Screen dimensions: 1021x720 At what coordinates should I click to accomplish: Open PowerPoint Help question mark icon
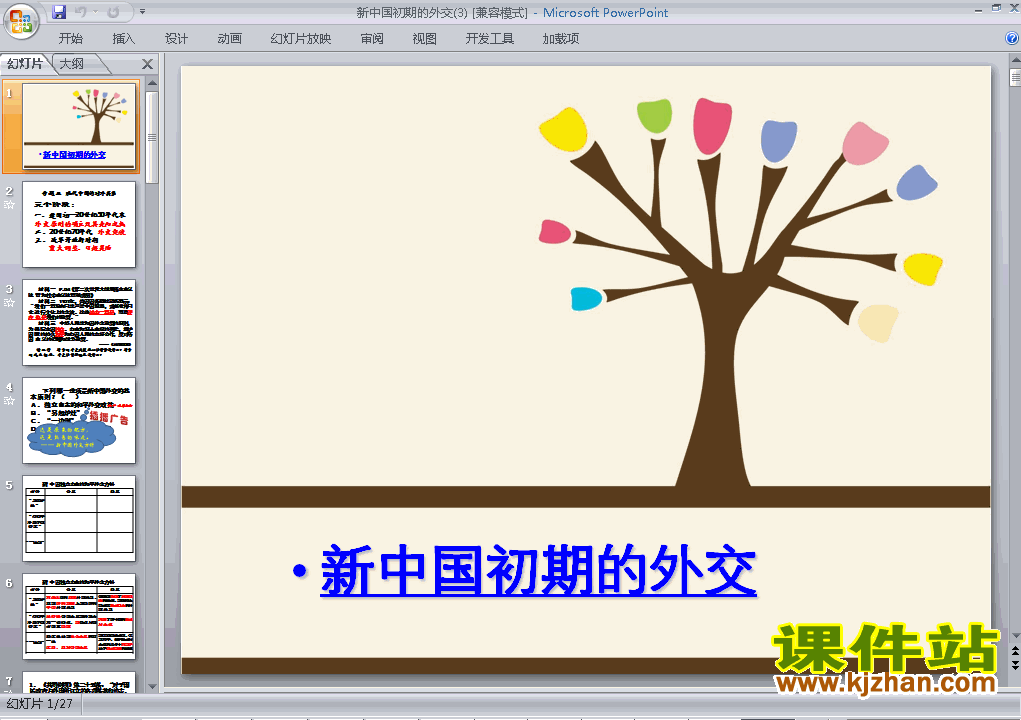coord(1012,38)
